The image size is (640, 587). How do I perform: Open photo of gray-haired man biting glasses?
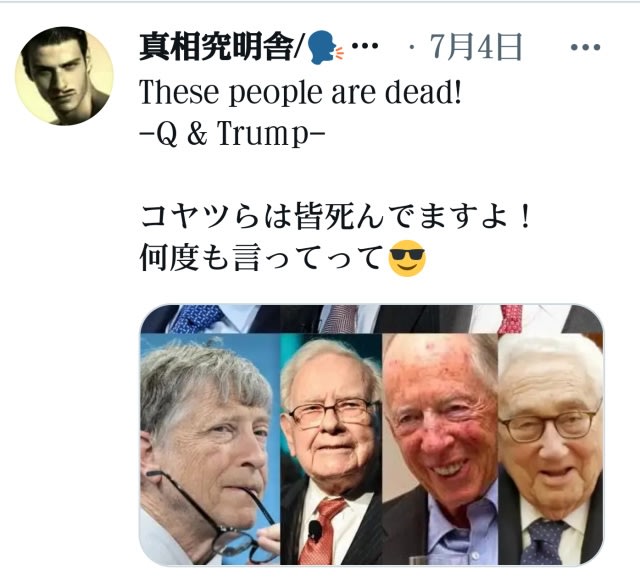pyautogui.click(x=210, y=449)
